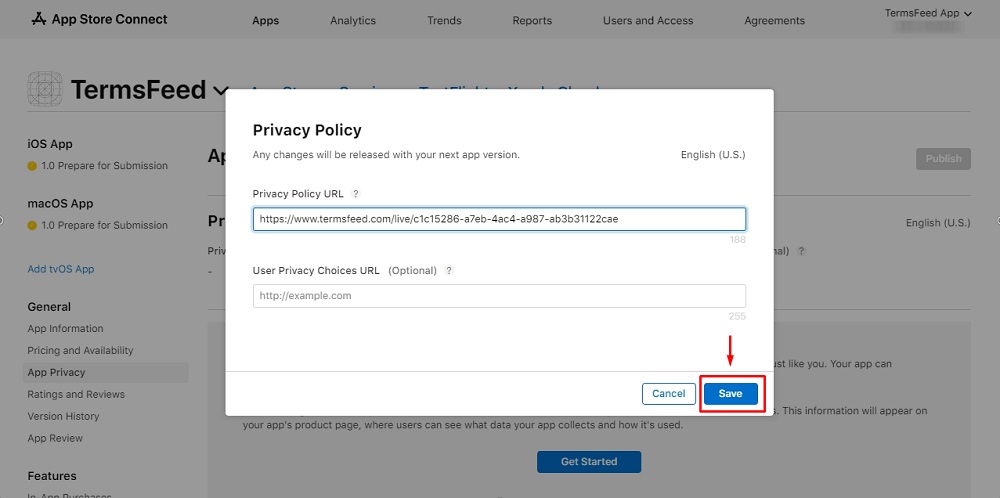Viewport: 1000px width, 498px height.
Task: Go to the Apps section
Action: 265,20
